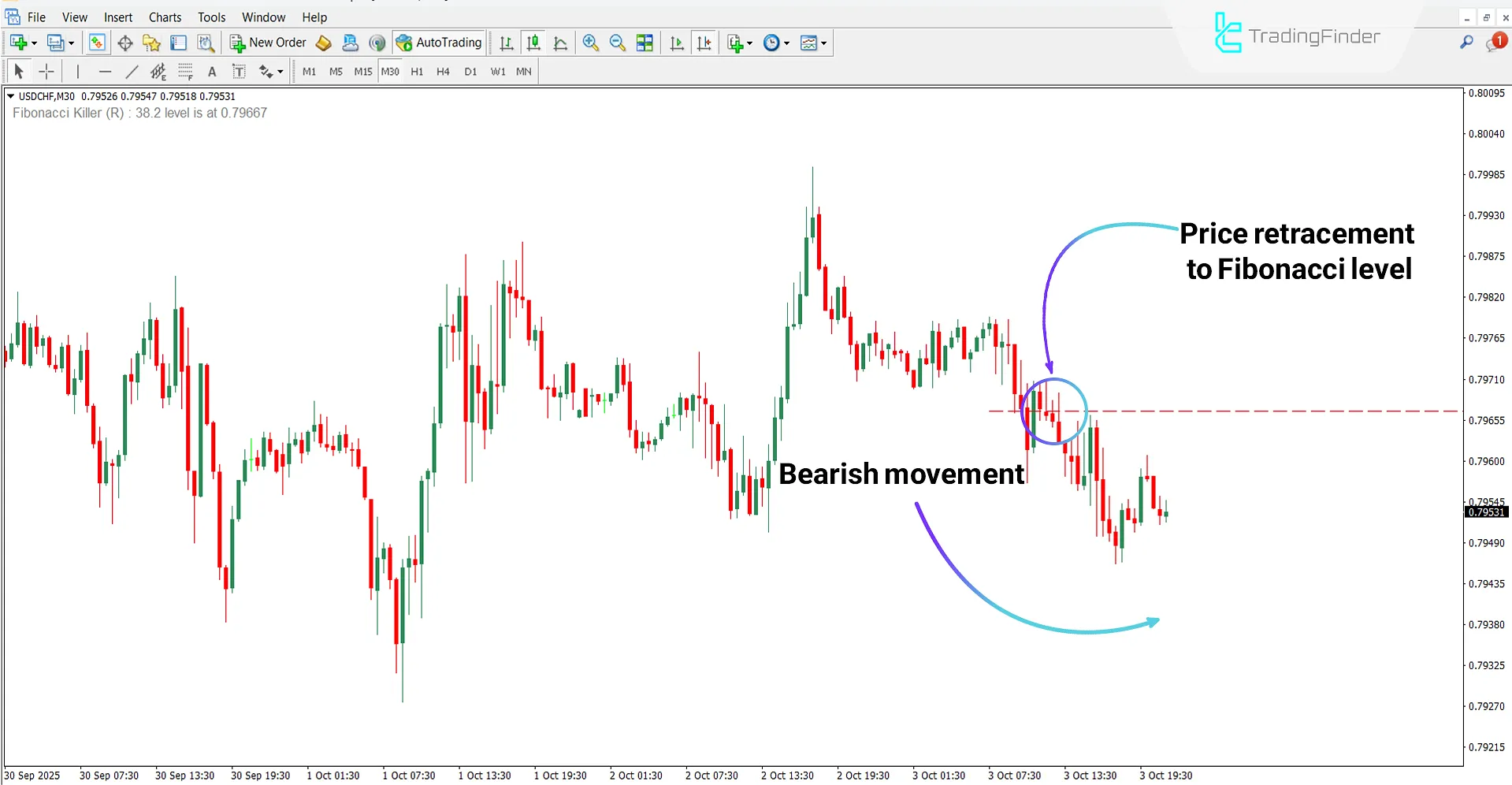Toggle automatic chart scrolling
Viewport: 1512px width, 785px height.
676,43
